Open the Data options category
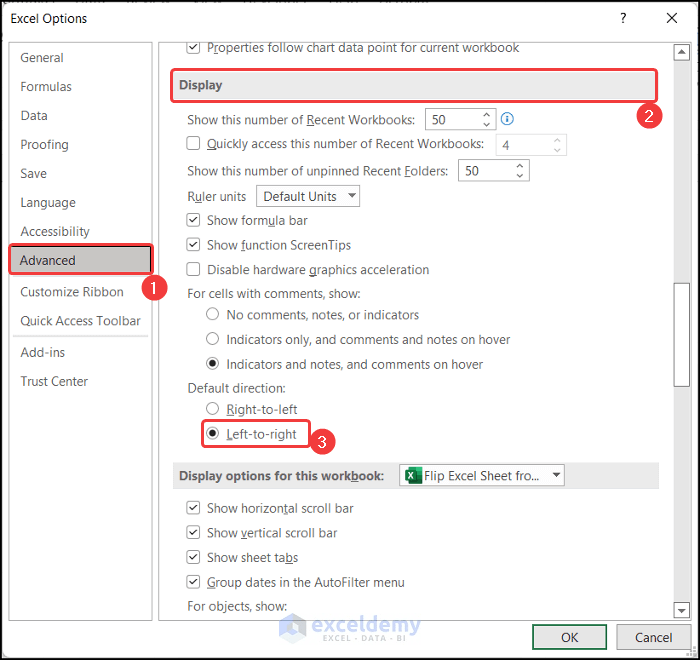The width and height of the screenshot is (700, 660). tap(34, 116)
